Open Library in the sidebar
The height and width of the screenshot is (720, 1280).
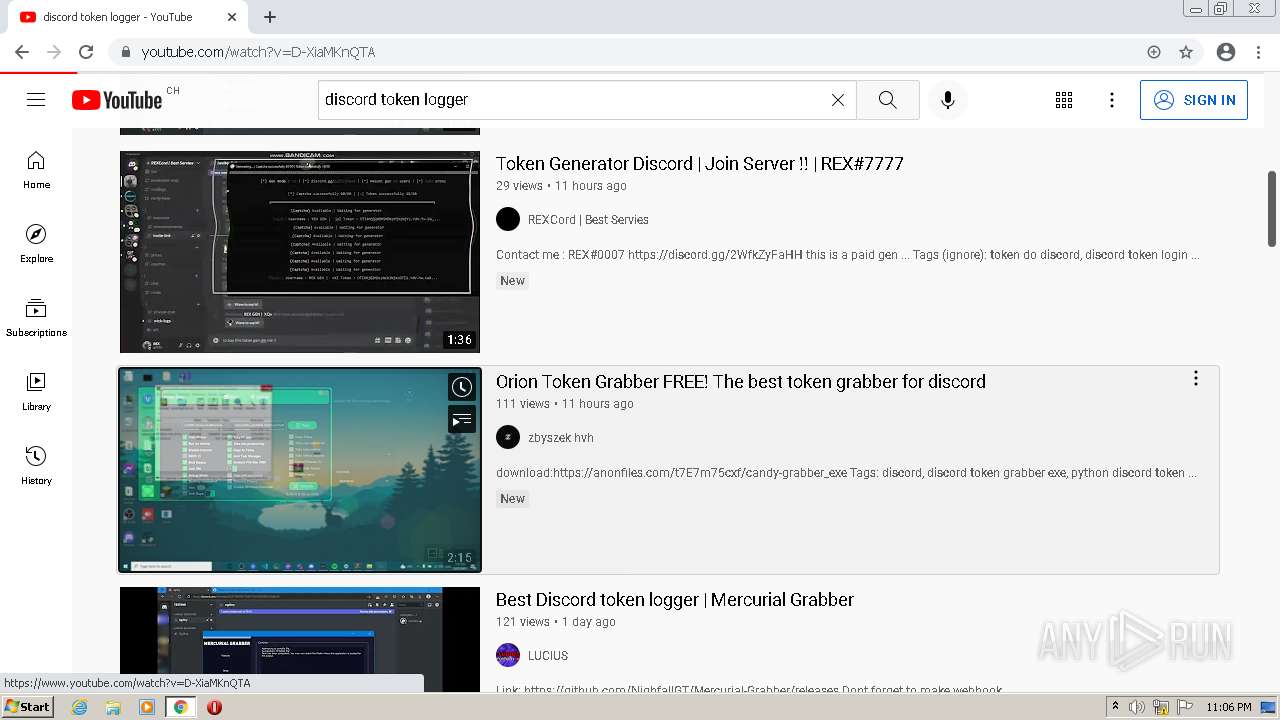36,392
